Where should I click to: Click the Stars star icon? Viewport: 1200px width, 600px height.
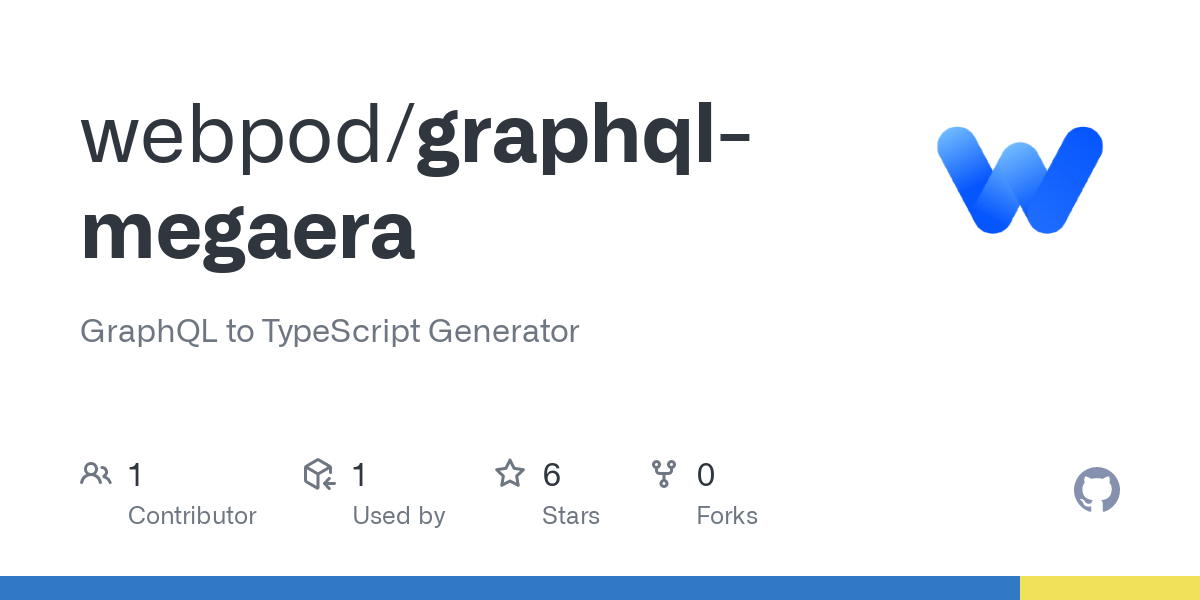pyautogui.click(x=510, y=474)
